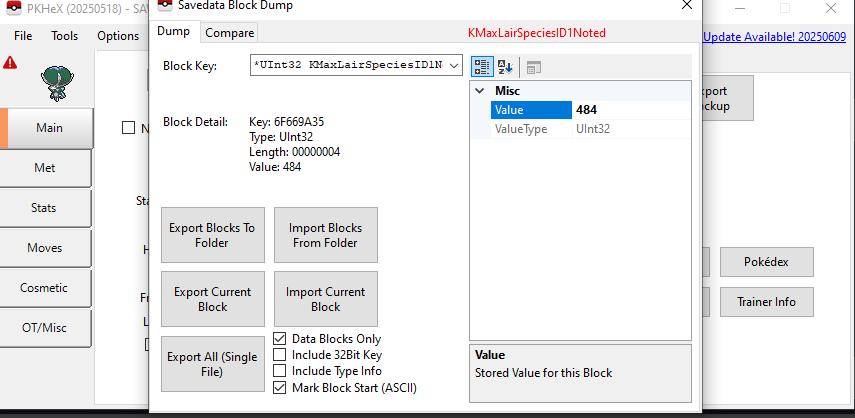This screenshot has height=418, width=855.
Task: Click the Categorized view icon in property grid
Action: [x=481, y=67]
